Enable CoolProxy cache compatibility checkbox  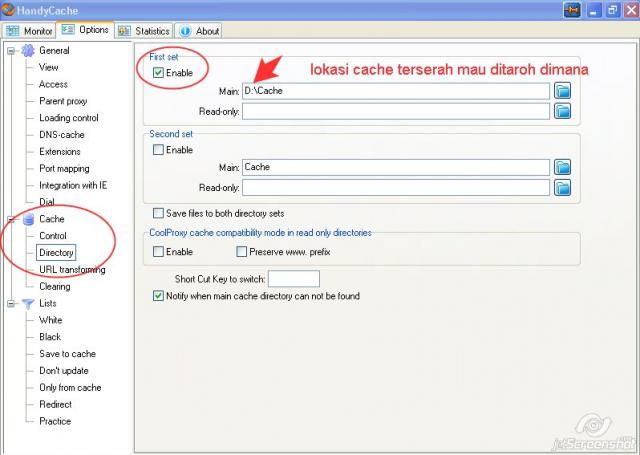pos(158,251)
